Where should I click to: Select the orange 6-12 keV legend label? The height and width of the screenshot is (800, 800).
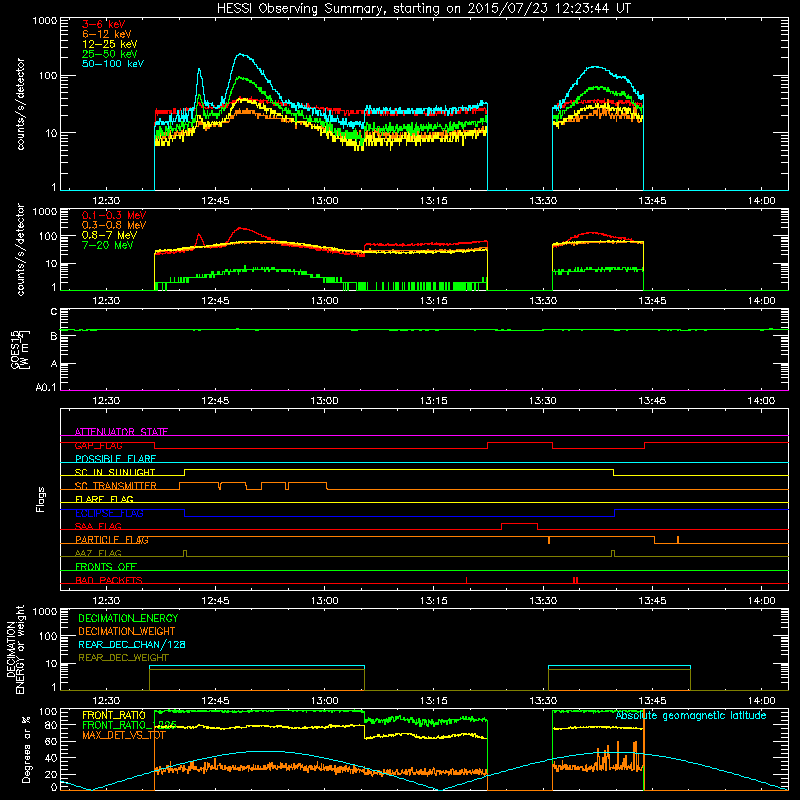pos(107,34)
